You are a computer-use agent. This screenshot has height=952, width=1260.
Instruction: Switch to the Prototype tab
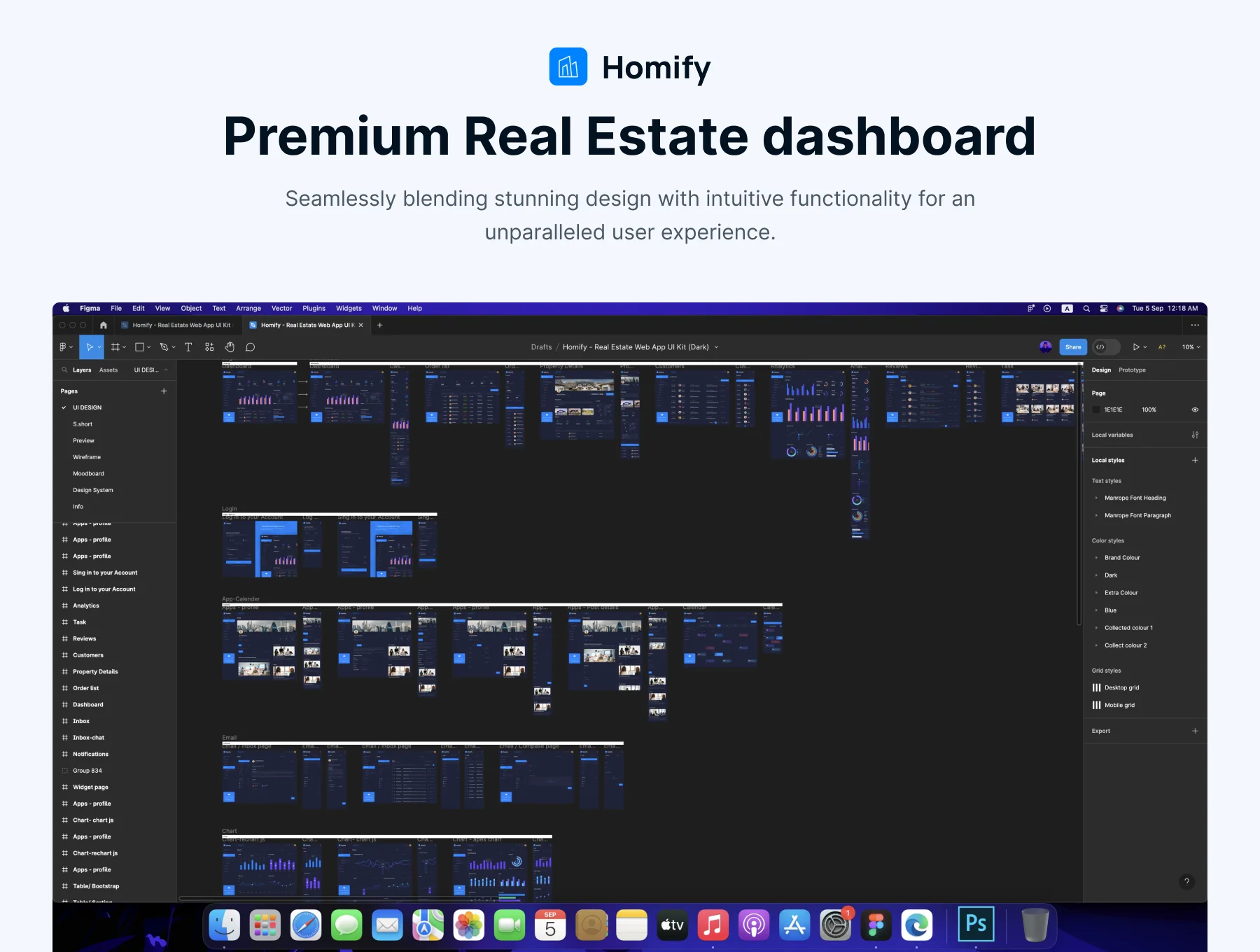(x=1132, y=370)
